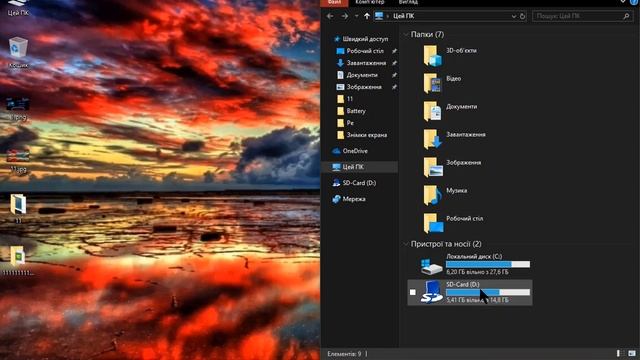This screenshot has width=640, height=360.
Task: Select the Локальний диск (C:) drive icon
Action: pyautogui.click(x=431, y=266)
